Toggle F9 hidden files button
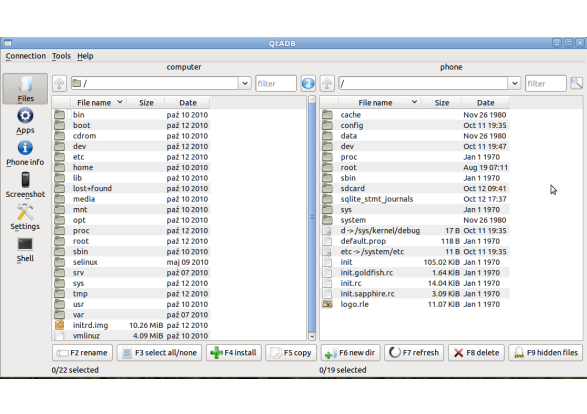 [545, 353]
